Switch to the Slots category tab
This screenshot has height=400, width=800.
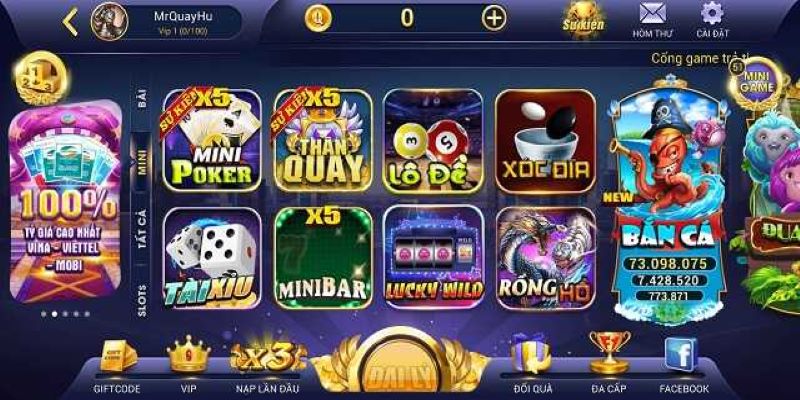tap(141, 300)
